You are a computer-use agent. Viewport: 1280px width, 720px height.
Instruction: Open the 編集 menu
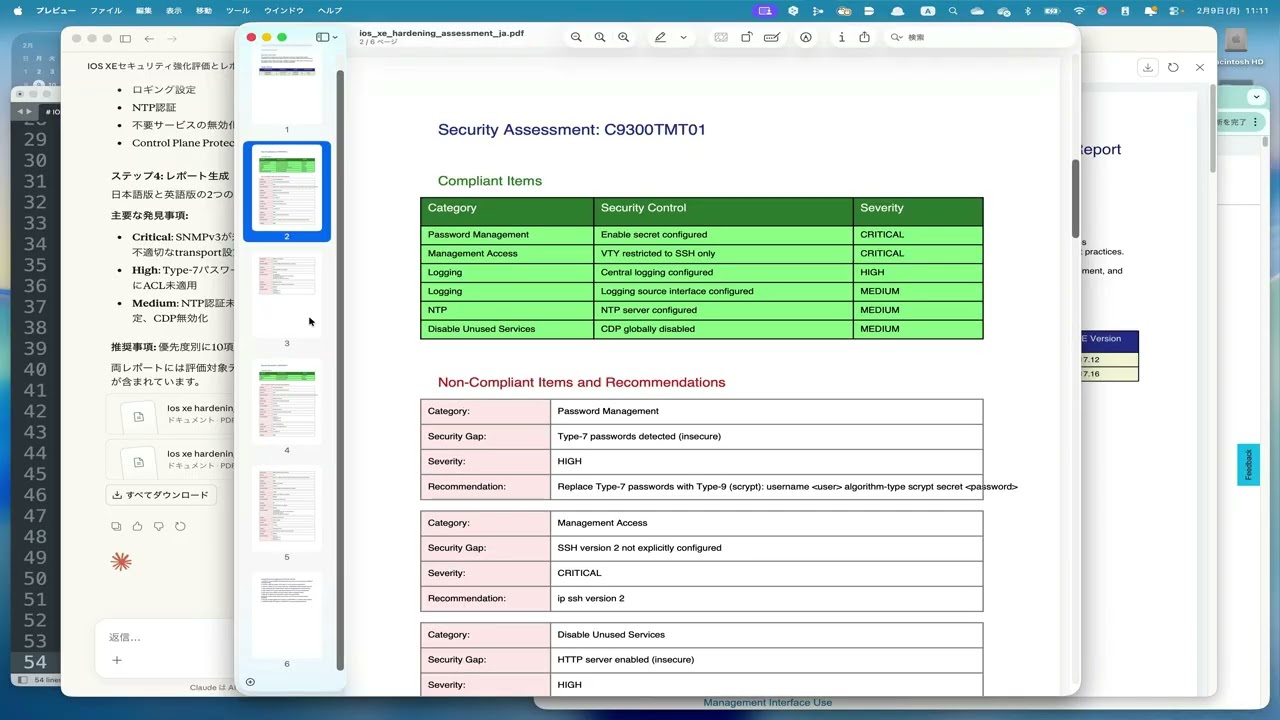click(x=144, y=10)
